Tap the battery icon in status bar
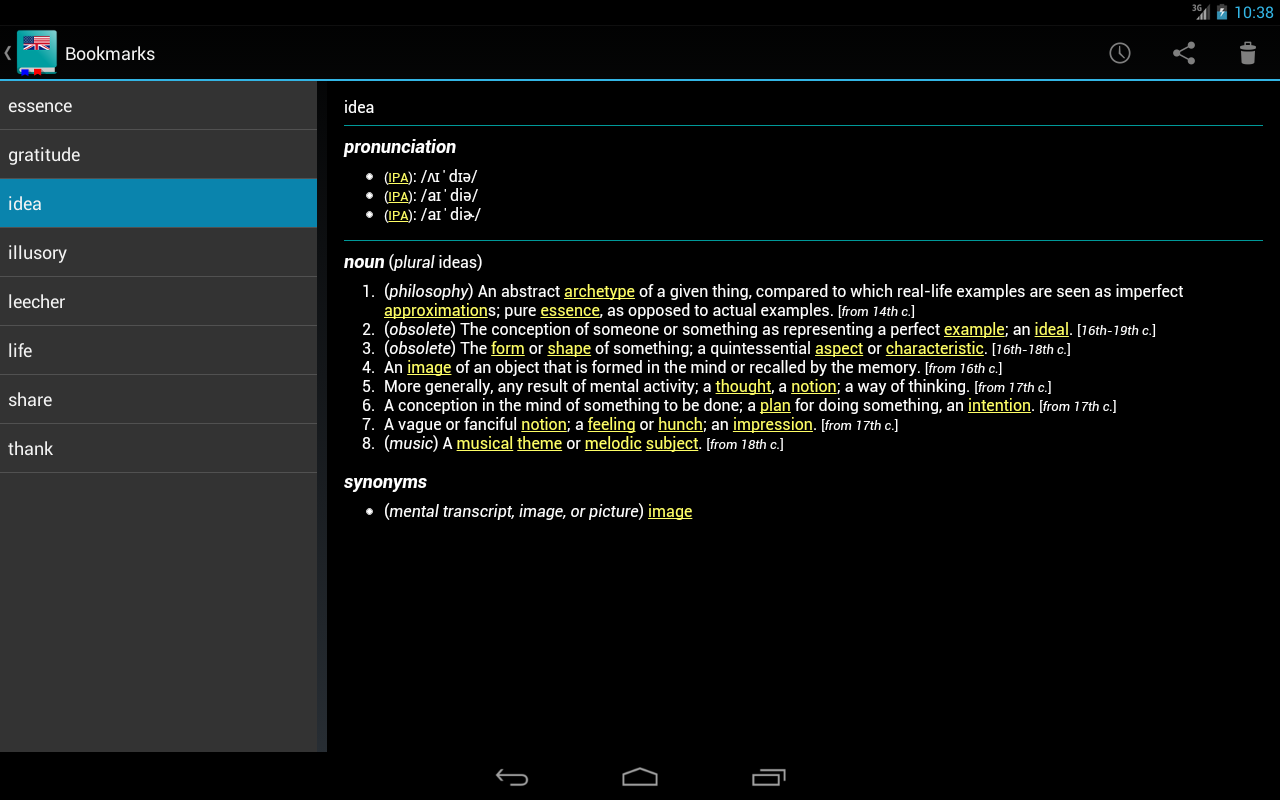The height and width of the screenshot is (800, 1280). (1222, 12)
